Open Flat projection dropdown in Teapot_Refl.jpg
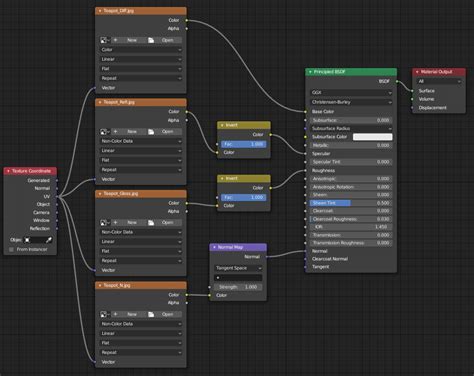Screen dimensions: 474x376 [x=141, y=160]
